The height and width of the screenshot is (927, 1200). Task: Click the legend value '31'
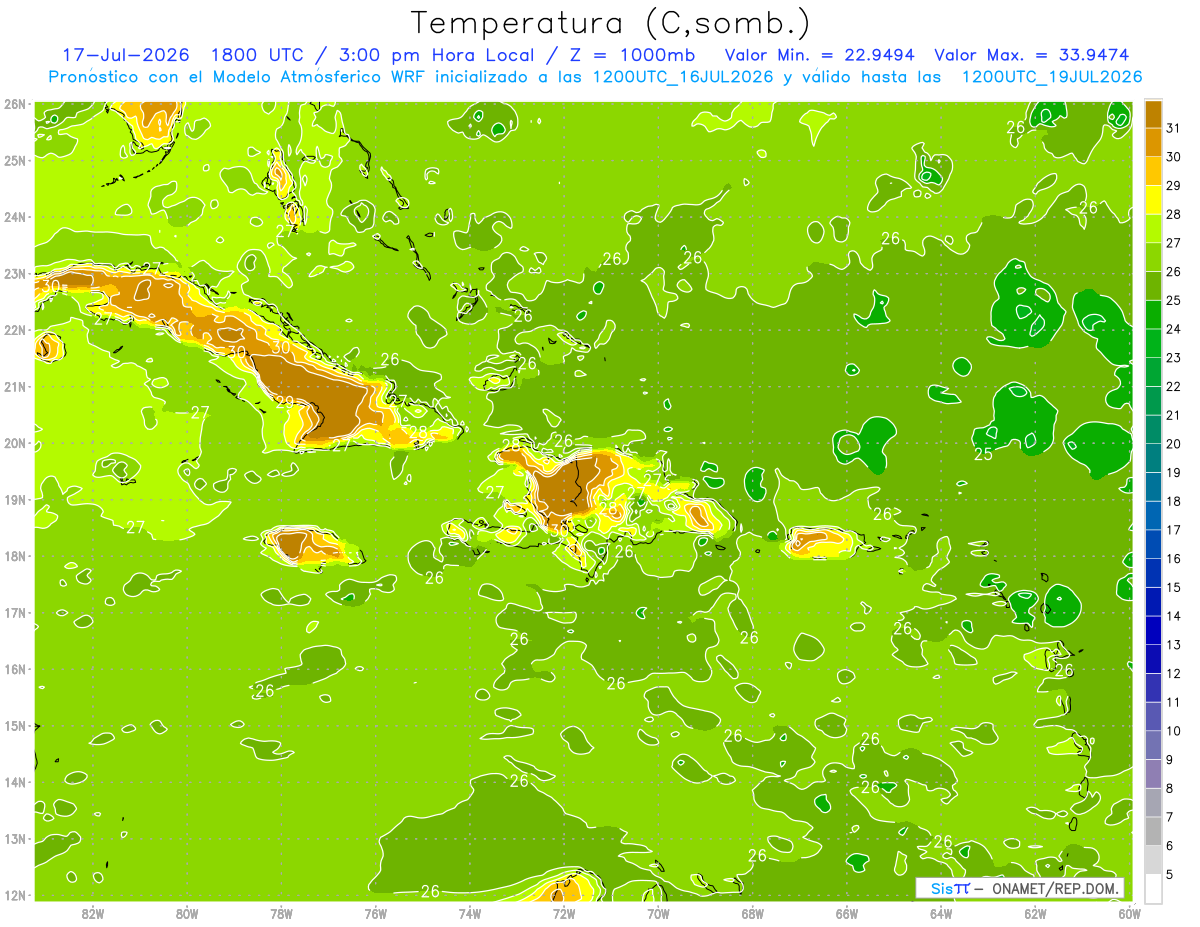coord(1173,128)
